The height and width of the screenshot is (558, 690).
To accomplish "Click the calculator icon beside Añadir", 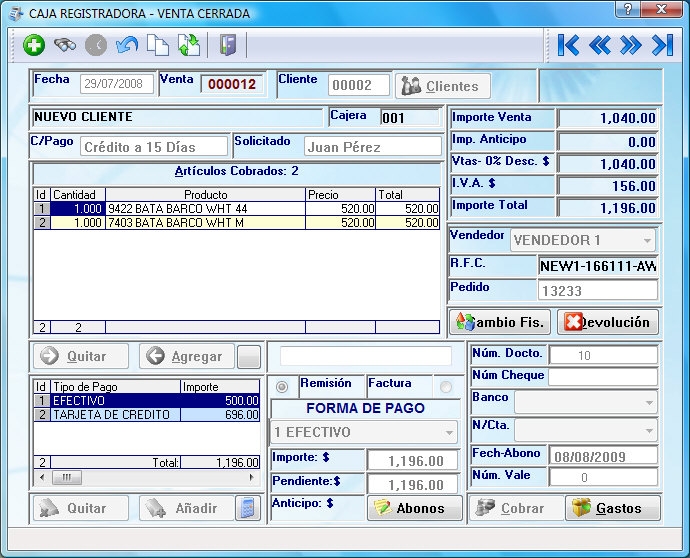I will [x=248, y=508].
